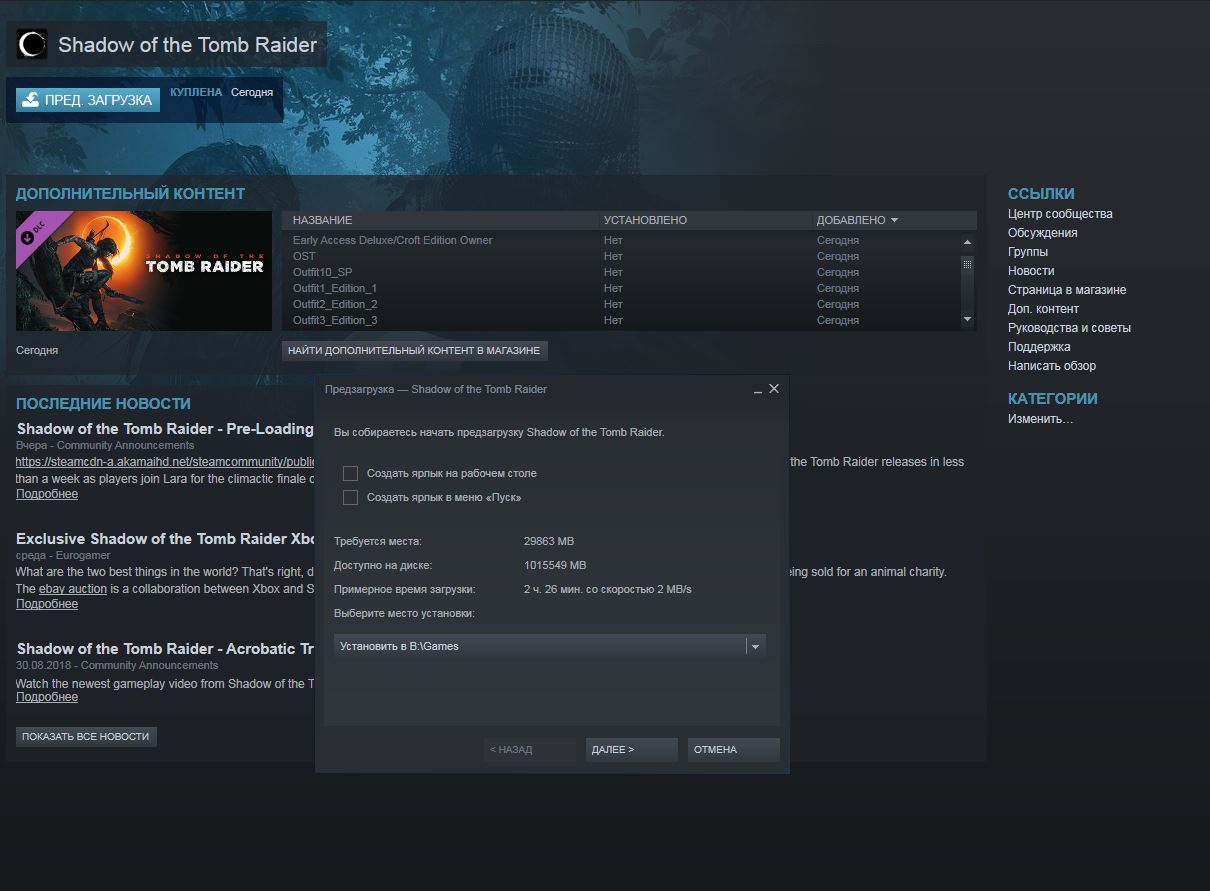Click the DLC list scroll-up arrow
The width and height of the screenshot is (1210, 891).
[x=967, y=241]
